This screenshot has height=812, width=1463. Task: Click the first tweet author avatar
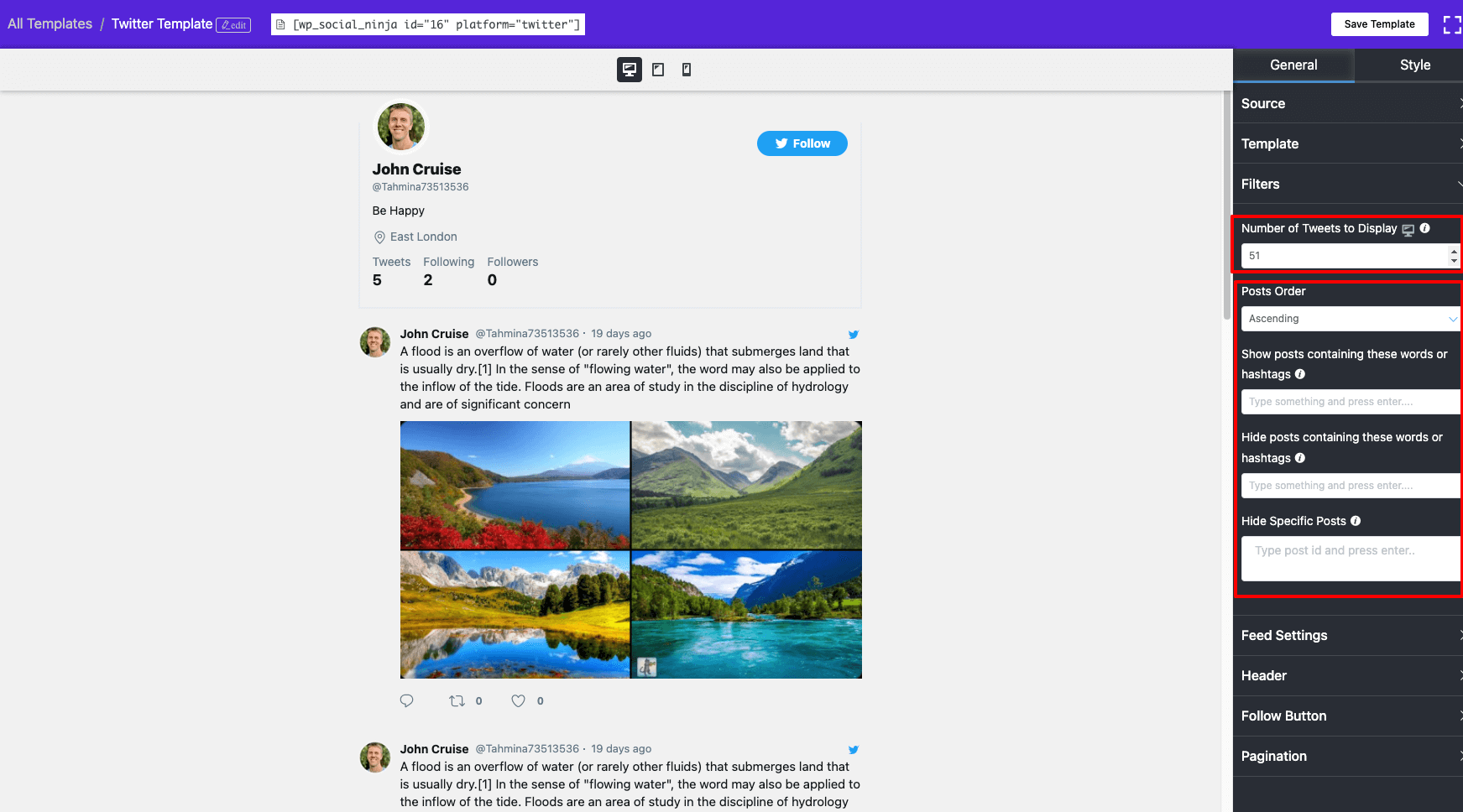(375, 342)
